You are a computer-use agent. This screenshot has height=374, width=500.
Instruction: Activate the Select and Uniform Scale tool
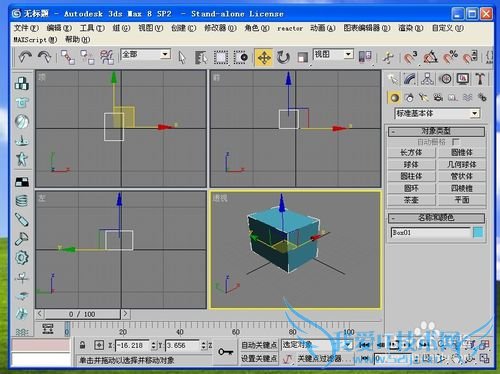[302, 57]
